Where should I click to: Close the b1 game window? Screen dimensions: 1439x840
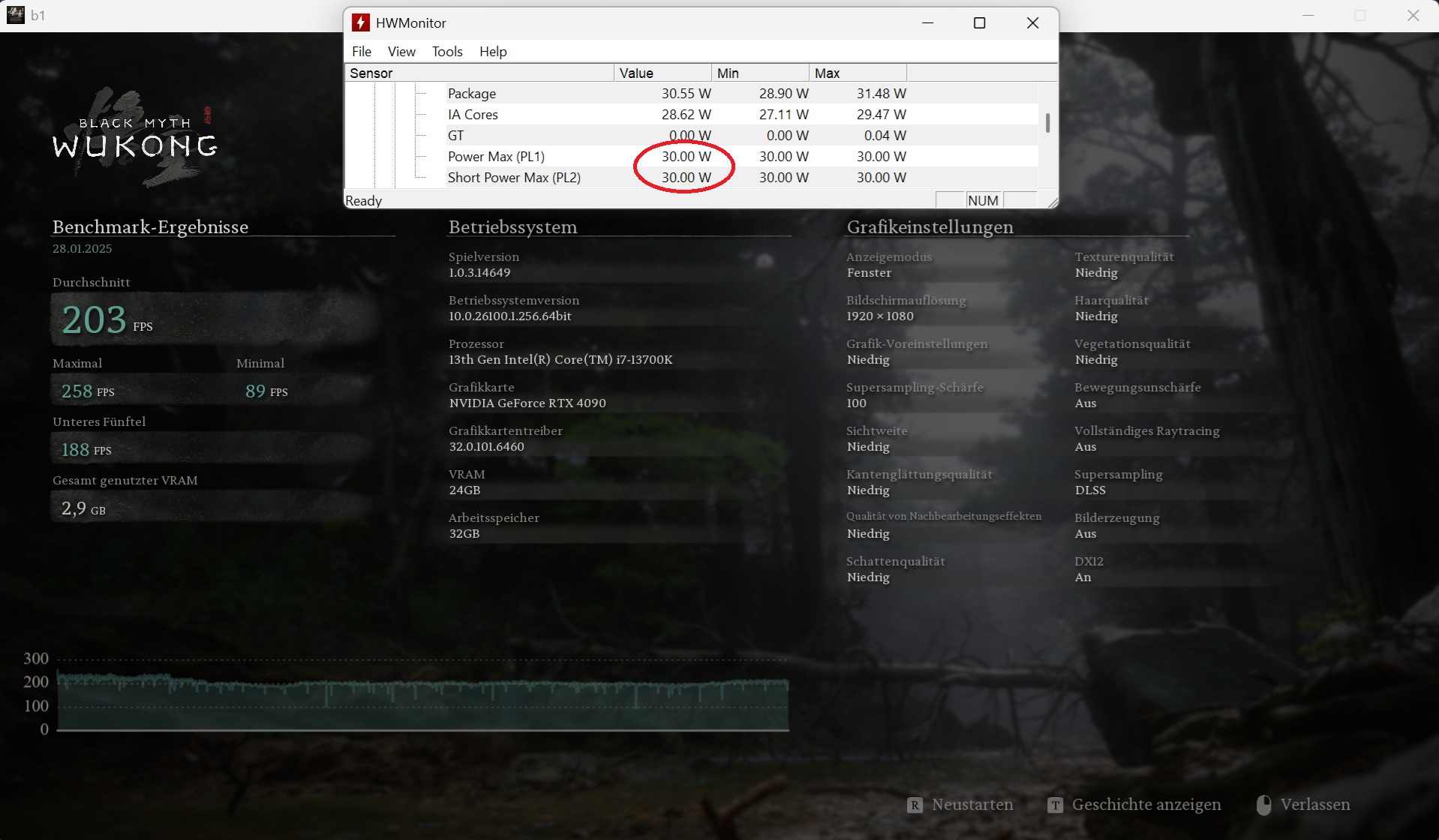[1413, 15]
